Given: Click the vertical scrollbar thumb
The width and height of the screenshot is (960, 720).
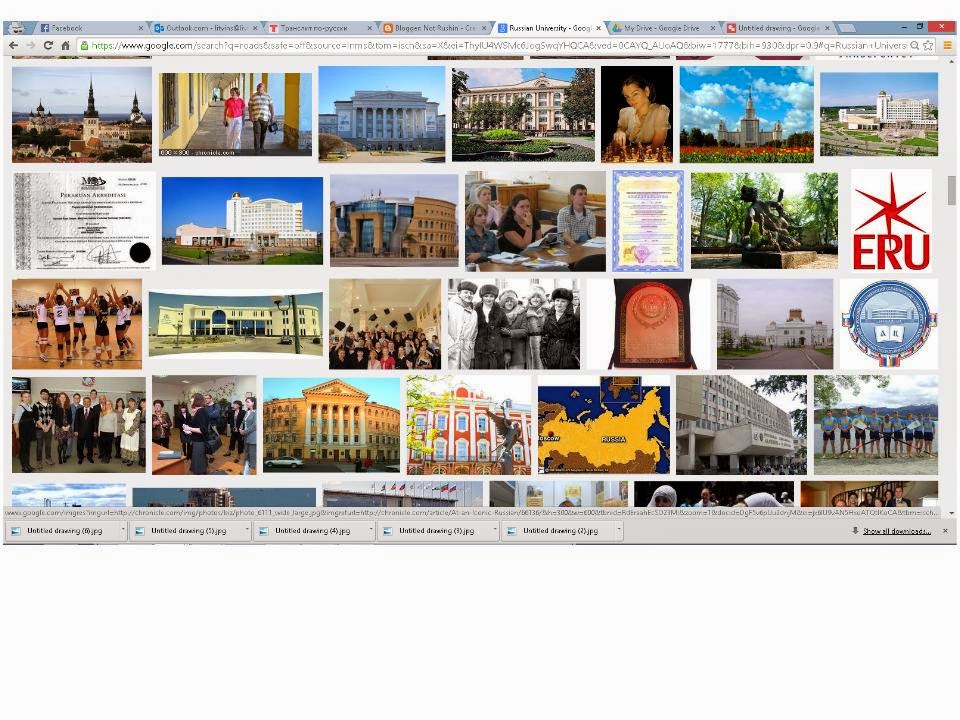Looking at the screenshot, I should [x=951, y=190].
